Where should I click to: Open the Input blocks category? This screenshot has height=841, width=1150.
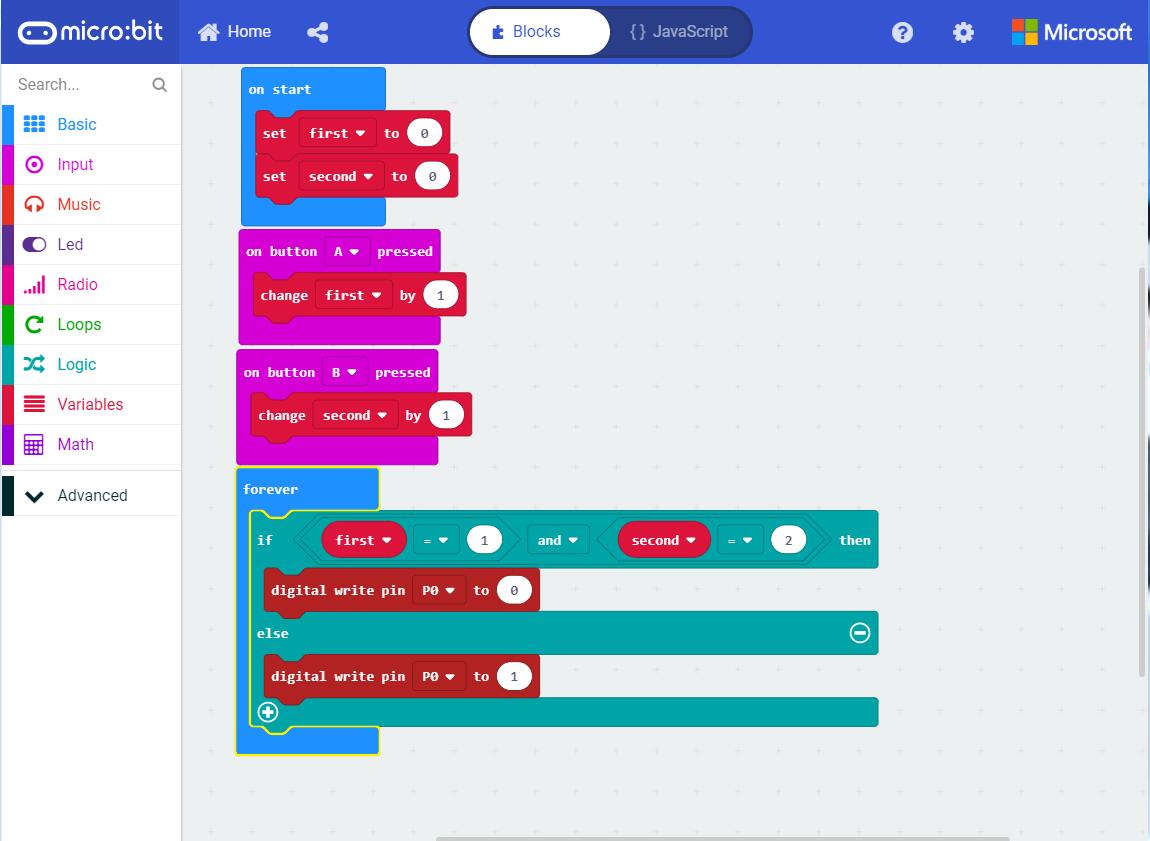click(75, 164)
